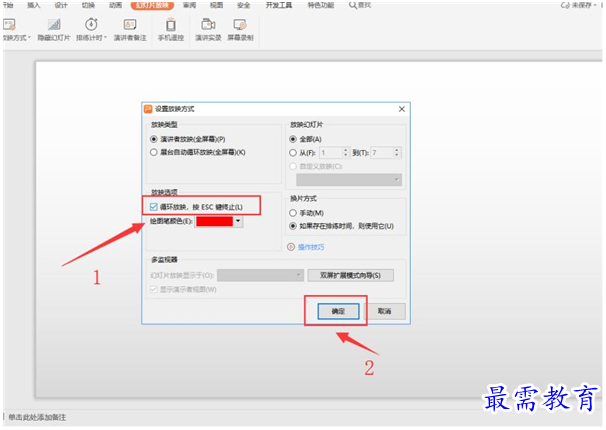606x430 pixels.
Task: Open the 自定义放映 custom show dropdown list
Action: click(349, 180)
